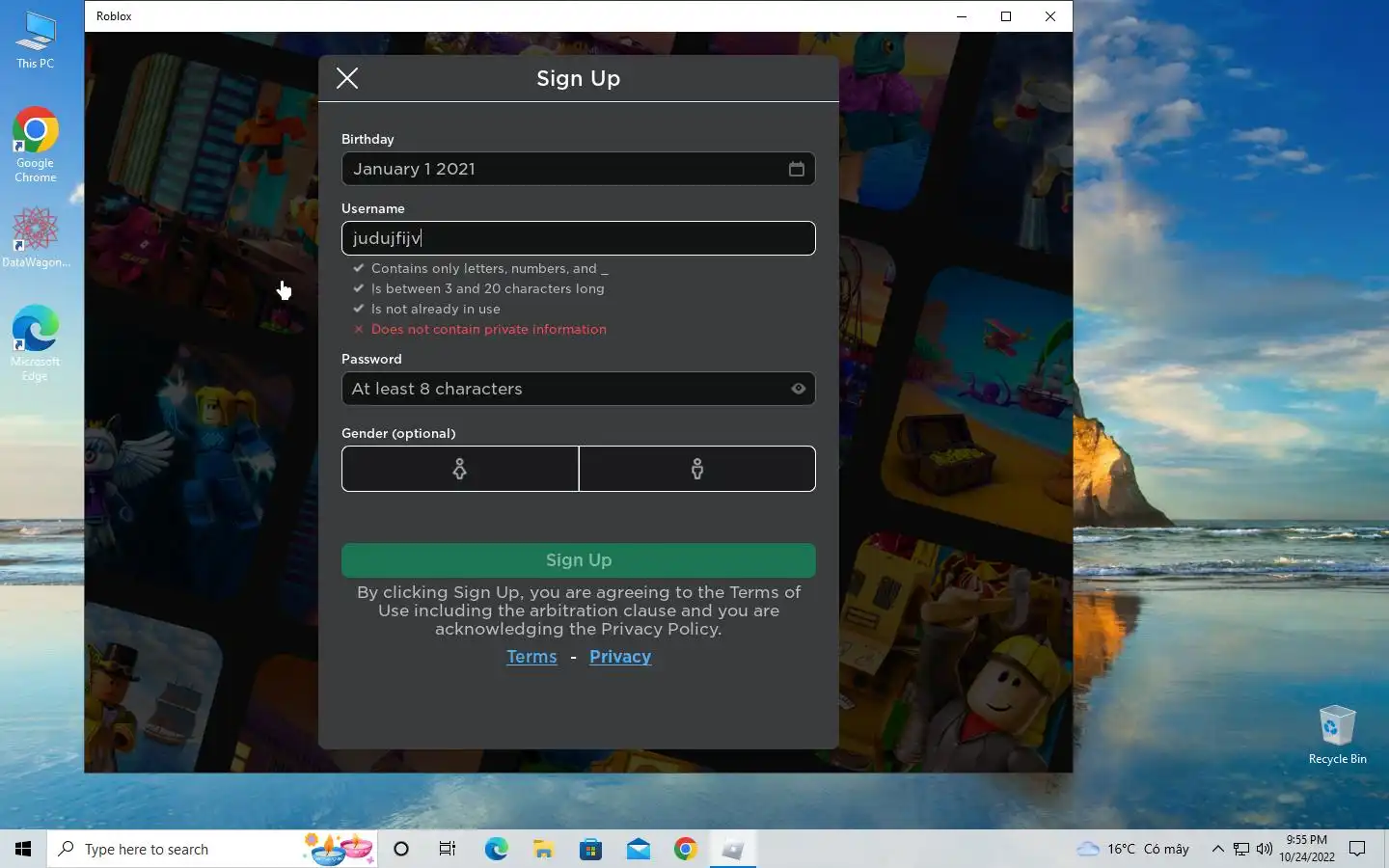Screen dimensions: 1389x868
Task: Launch Google Chrome from taskbar
Action: click(685, 849)
